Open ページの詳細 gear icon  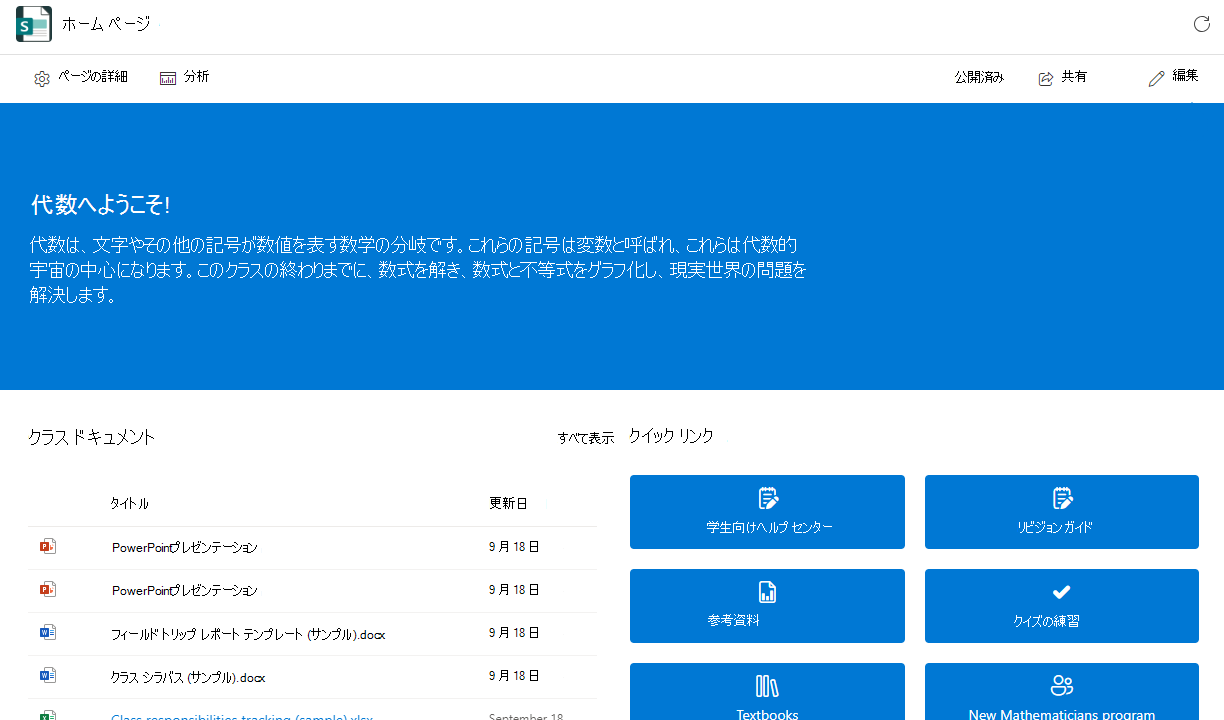coord(42,79)
